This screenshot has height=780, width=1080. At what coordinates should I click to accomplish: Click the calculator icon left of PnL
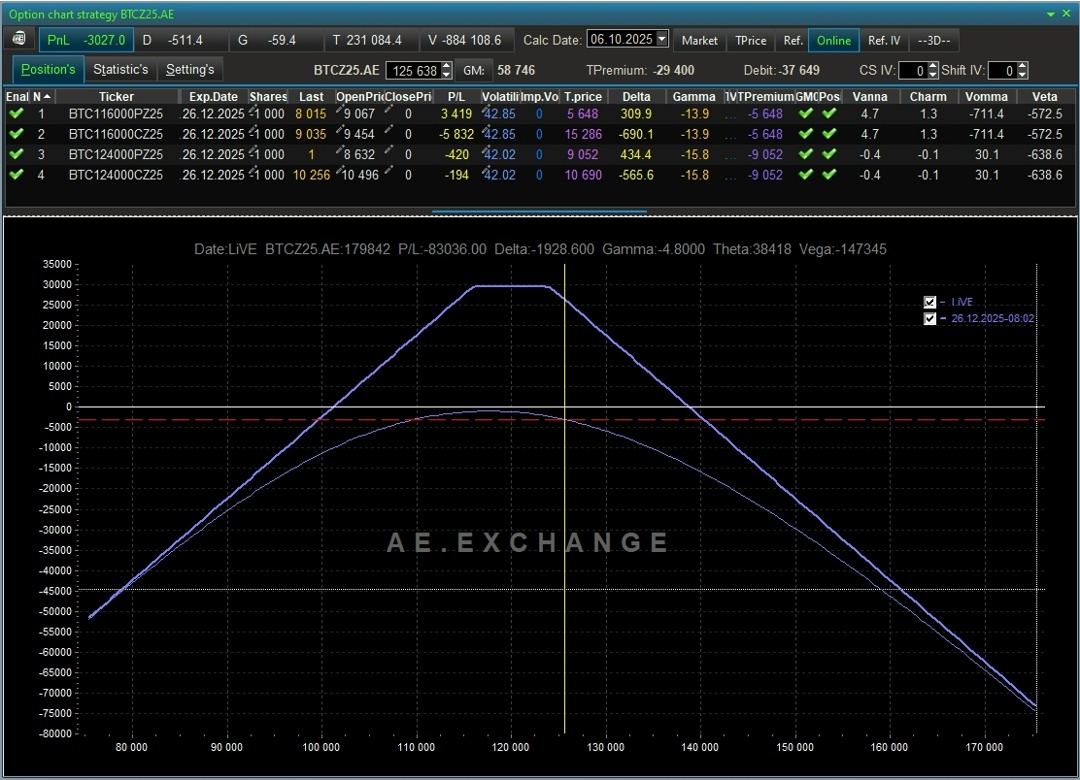click(19, 39)
